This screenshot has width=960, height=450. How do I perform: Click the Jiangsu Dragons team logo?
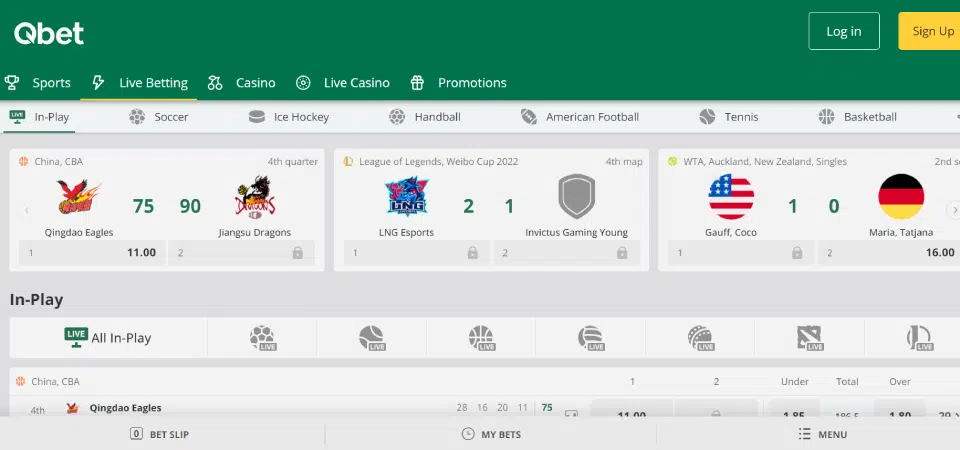click(x=255, y=197)
